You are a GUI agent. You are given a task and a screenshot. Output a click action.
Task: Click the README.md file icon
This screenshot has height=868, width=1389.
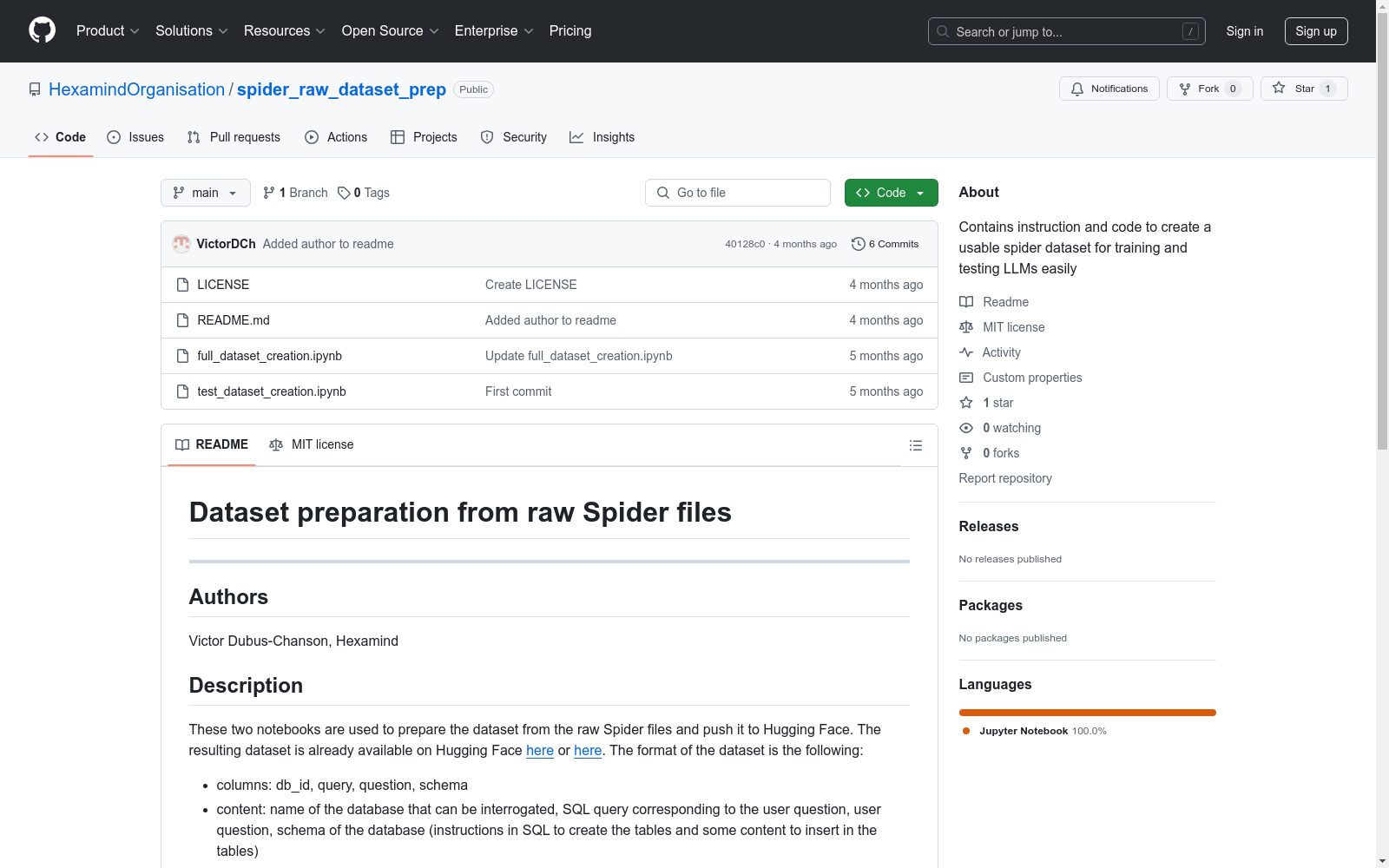coord(182,320)
